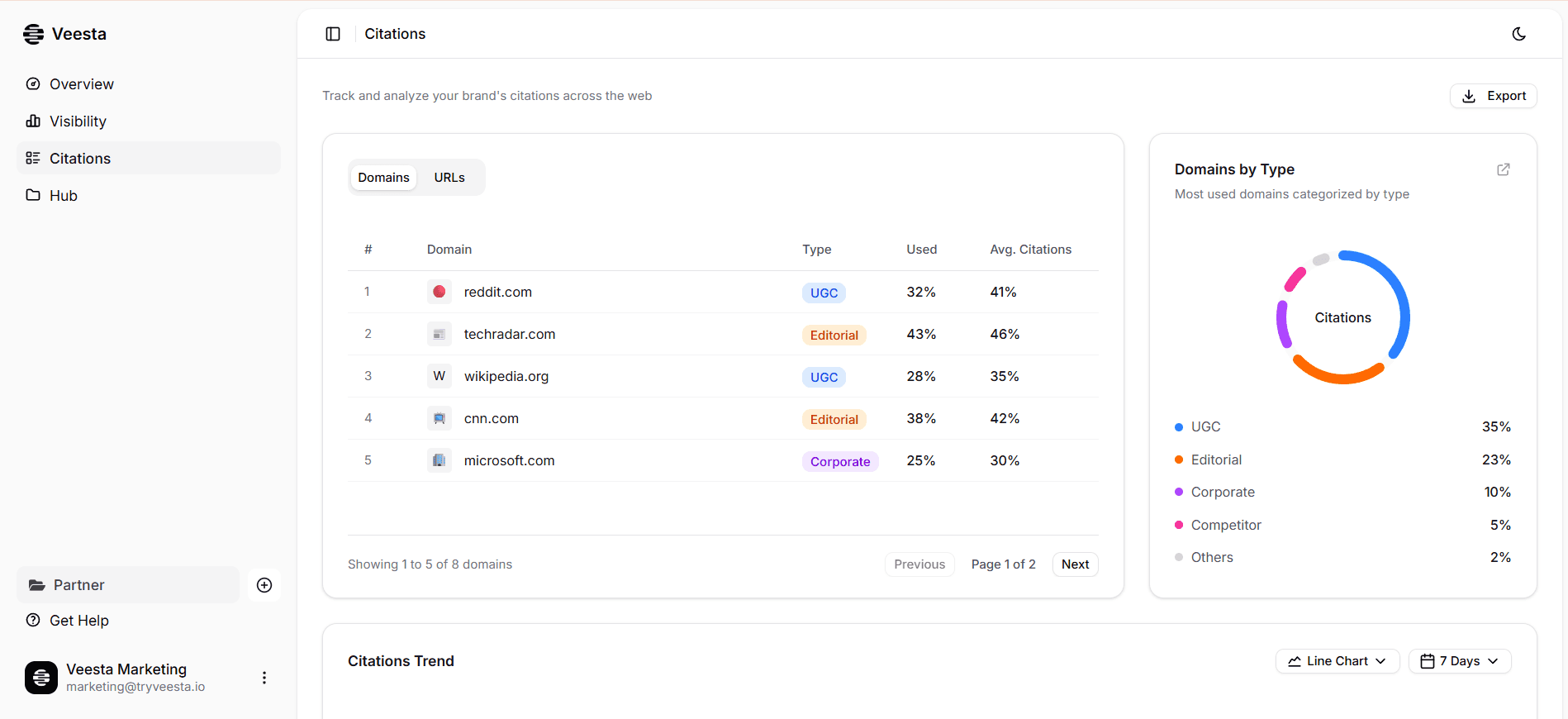1568x719 pixels.
Task: Open the Partner workspace selector
Action: [x=128, y=585]
